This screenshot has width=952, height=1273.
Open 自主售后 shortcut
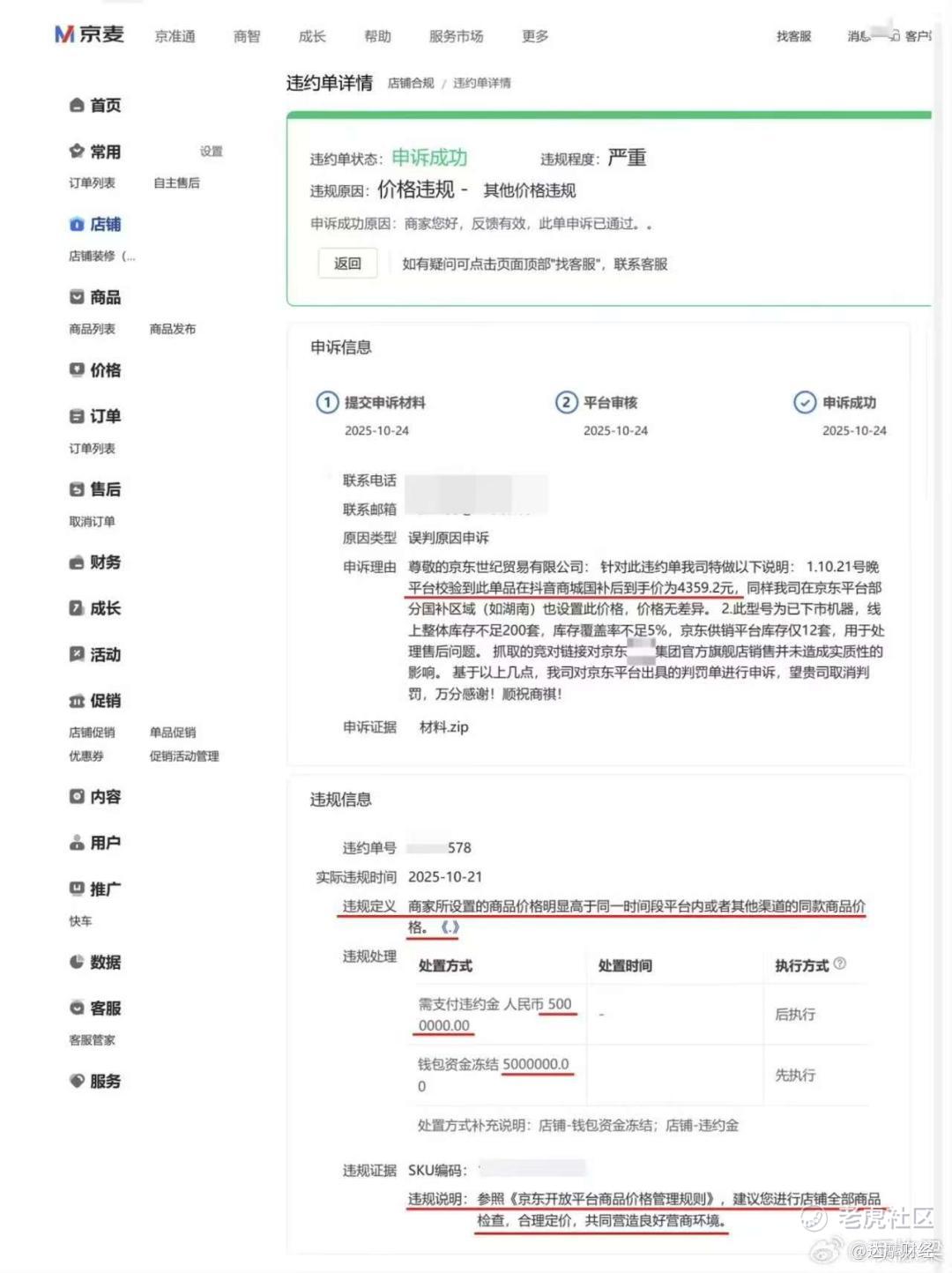click(176, 182)
